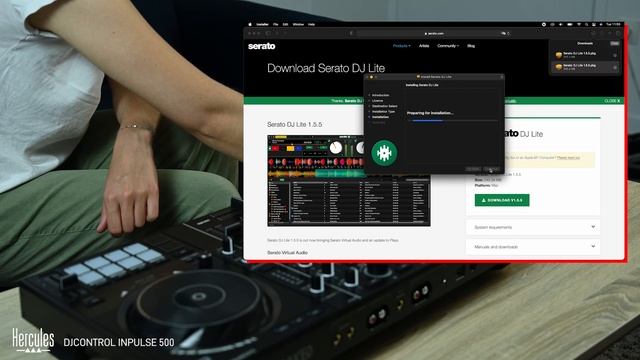The image size is (640, 360).
Task: Select the Licence step in installer
Action: point(378,100)
